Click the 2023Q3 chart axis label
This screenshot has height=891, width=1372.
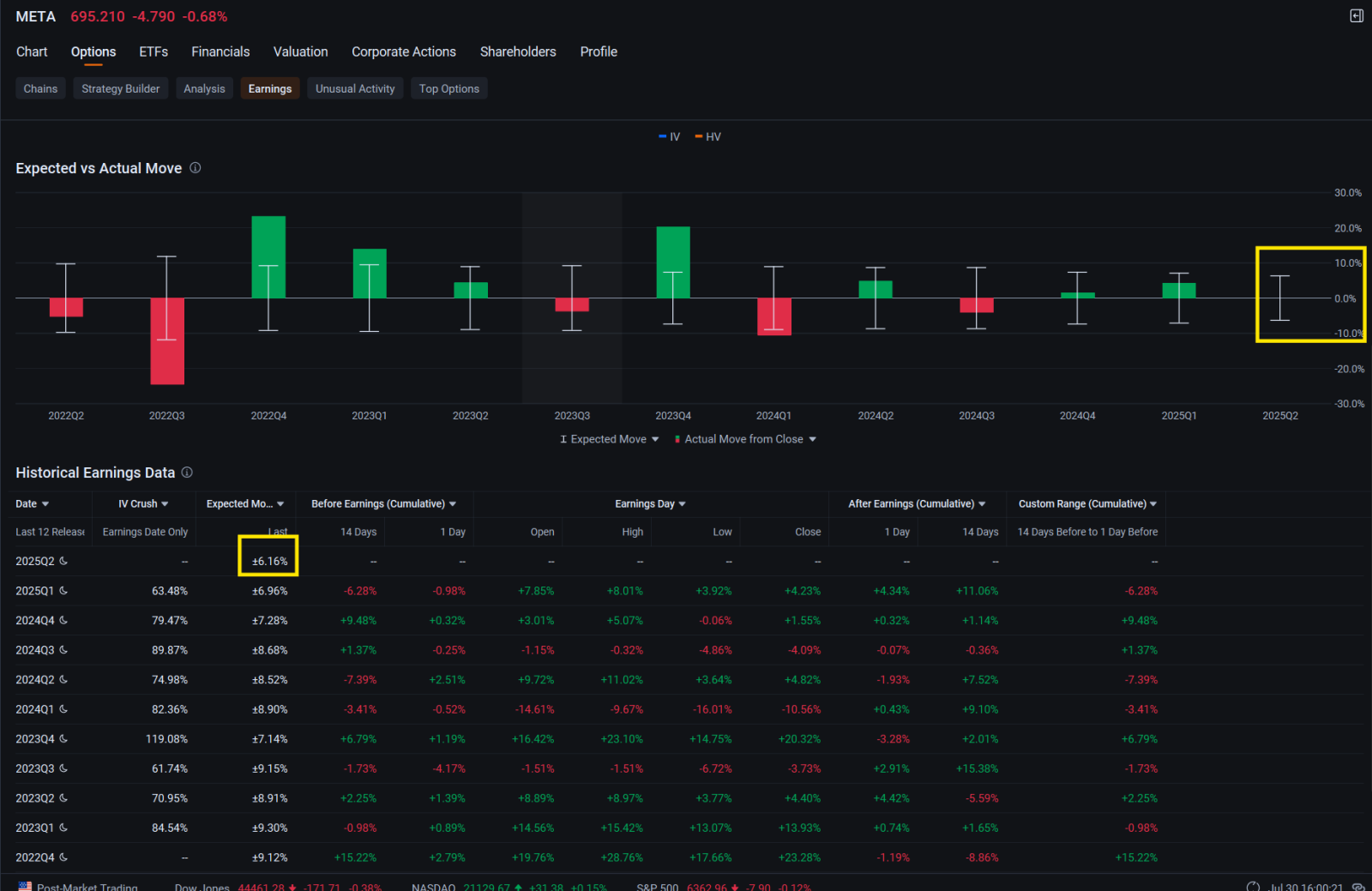click(x=572, y=415)
